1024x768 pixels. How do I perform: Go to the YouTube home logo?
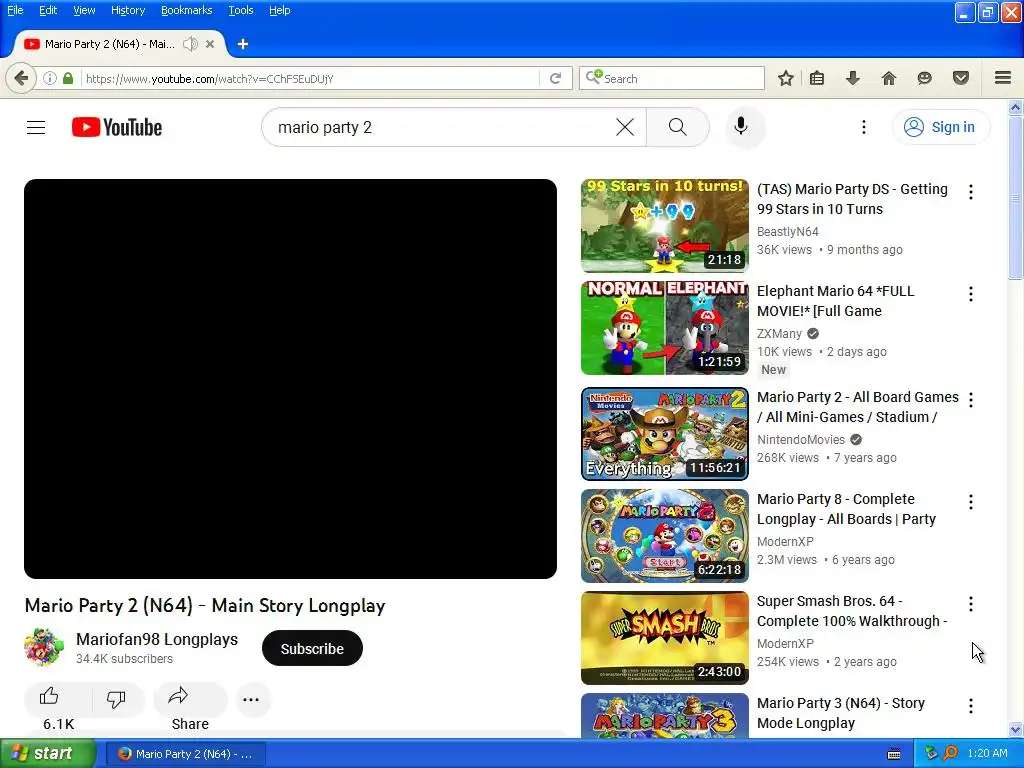[x=117, y=127]
